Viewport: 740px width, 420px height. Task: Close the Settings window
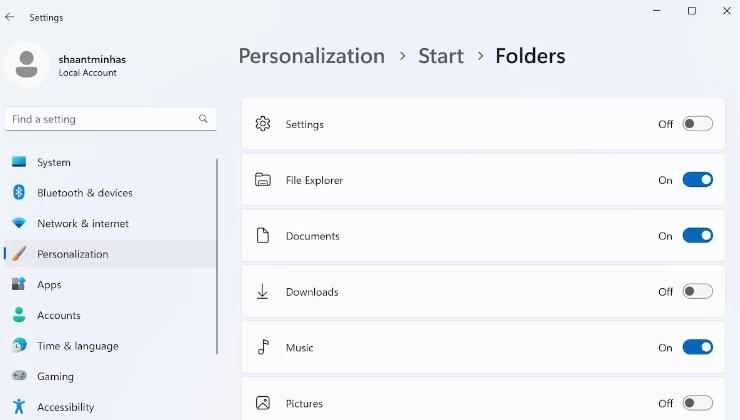(727, 10)
